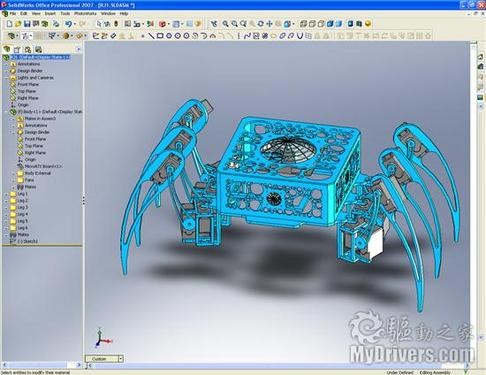Save the assembly with the floppy disk icon
This screenshot has height=375, width=486.
point(27,24)
